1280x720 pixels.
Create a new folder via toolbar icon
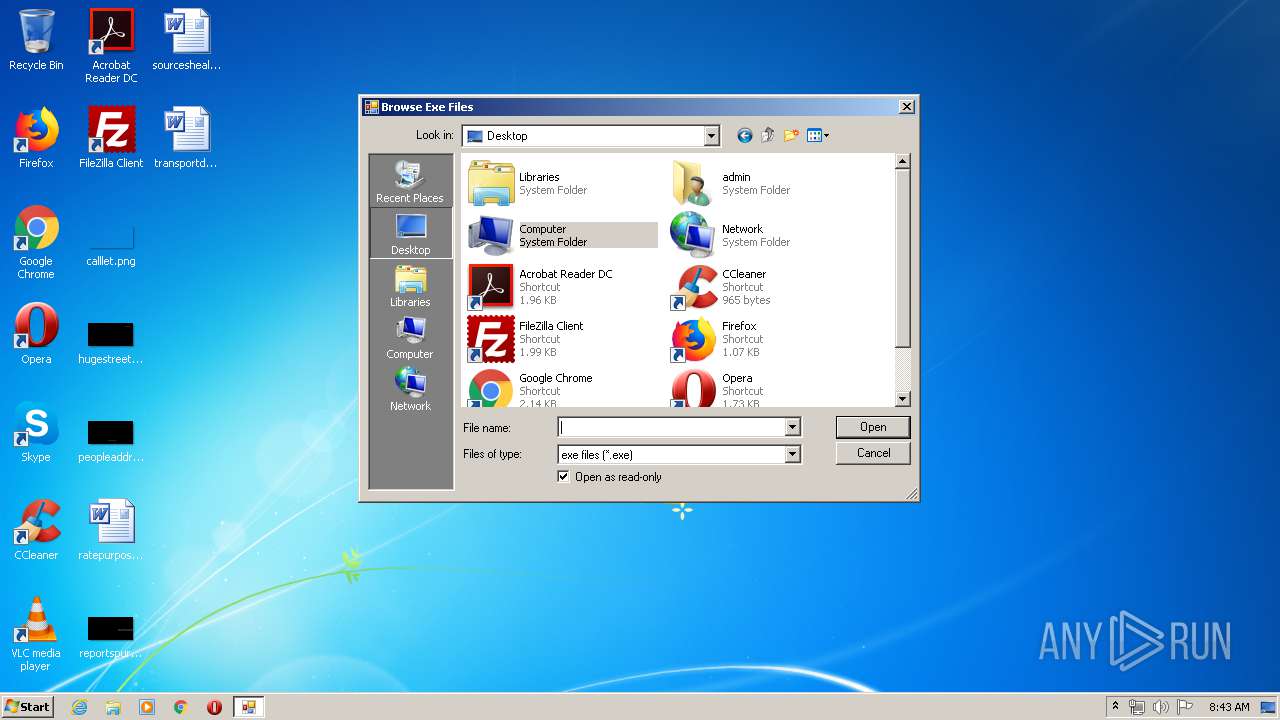791,136
